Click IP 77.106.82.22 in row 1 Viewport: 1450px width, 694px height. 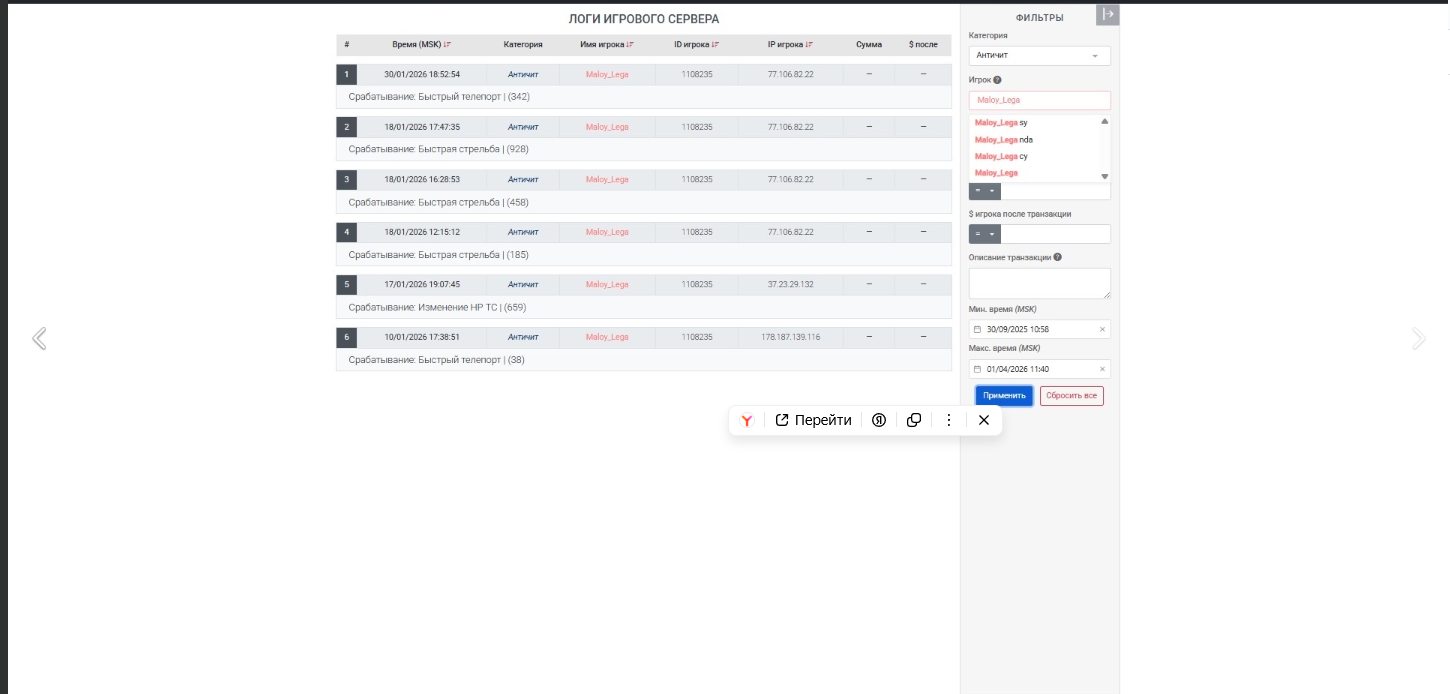click(791, 75)
